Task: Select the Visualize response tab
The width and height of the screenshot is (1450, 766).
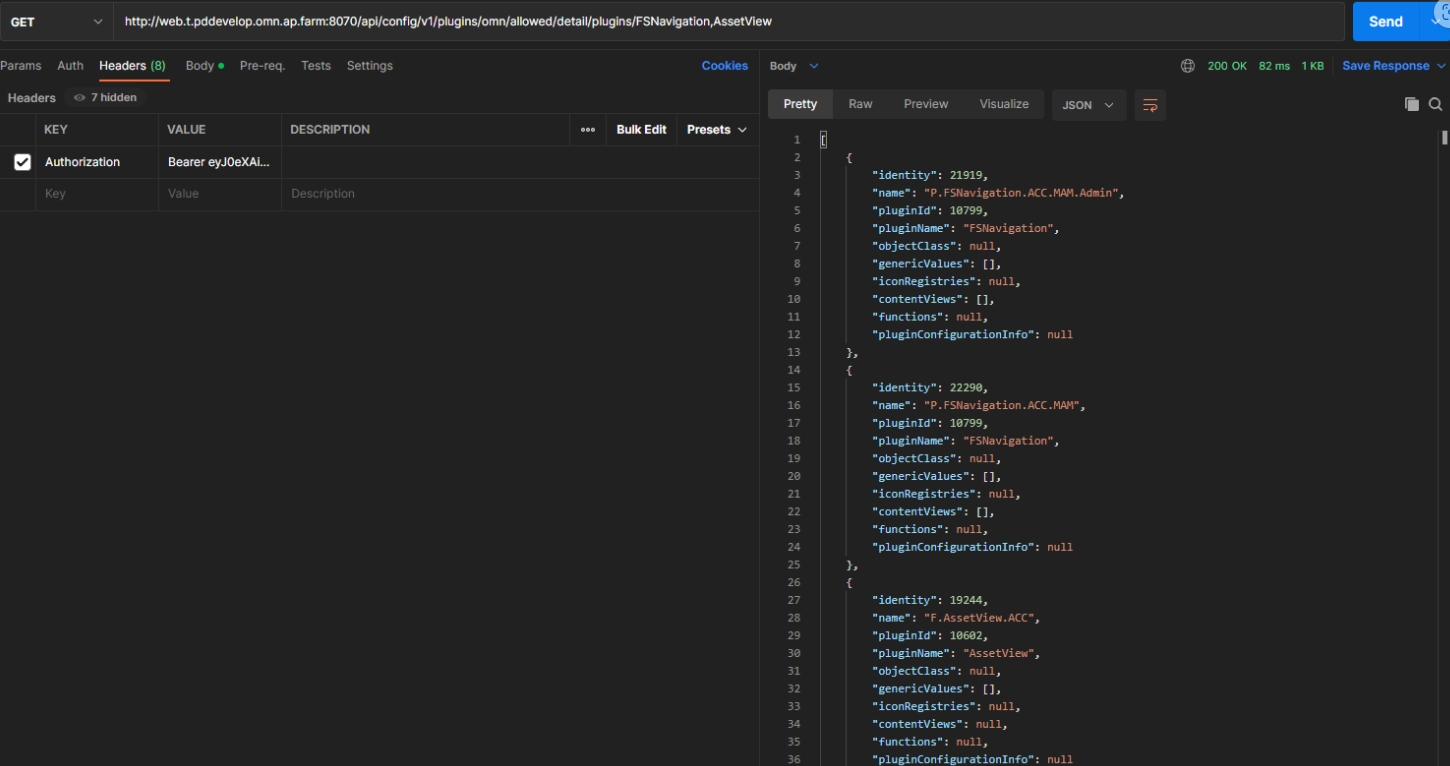Action: tap(1004, 104)
